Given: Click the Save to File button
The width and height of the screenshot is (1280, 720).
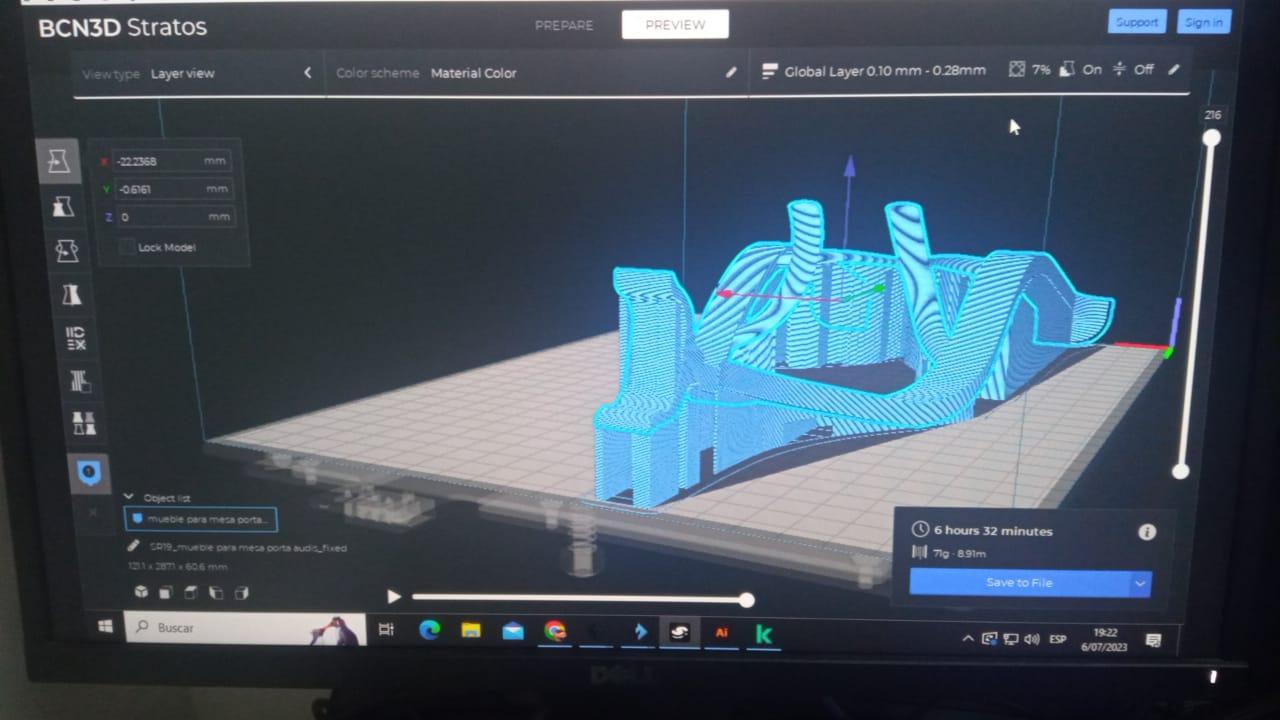Looking at the screenshot, I should point(1019,583).
